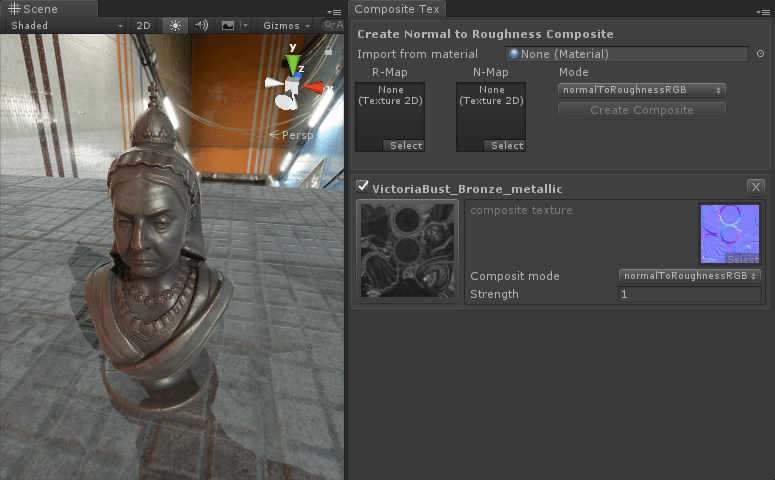Toggle scene lighting sun icon
Image resolution: width=775 pixels, height=480 pixels.
(176, 25)
